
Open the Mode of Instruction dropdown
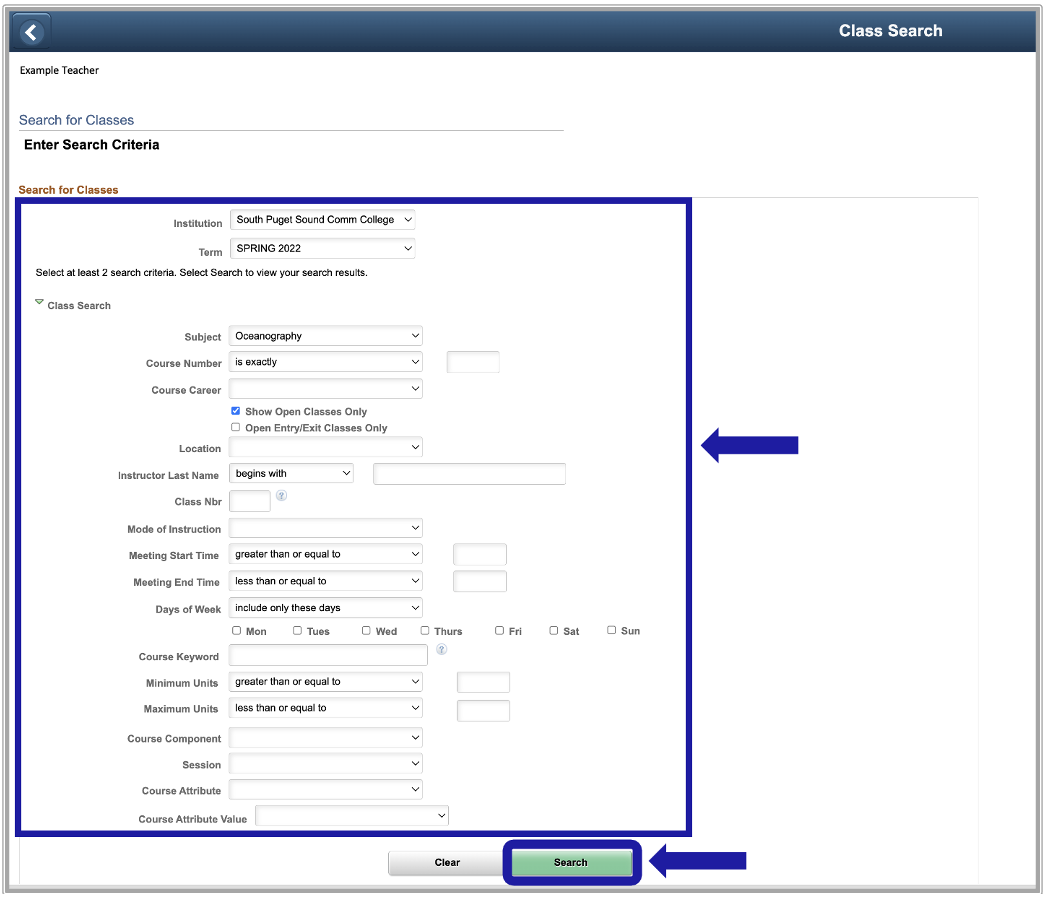tap(326, 528)
